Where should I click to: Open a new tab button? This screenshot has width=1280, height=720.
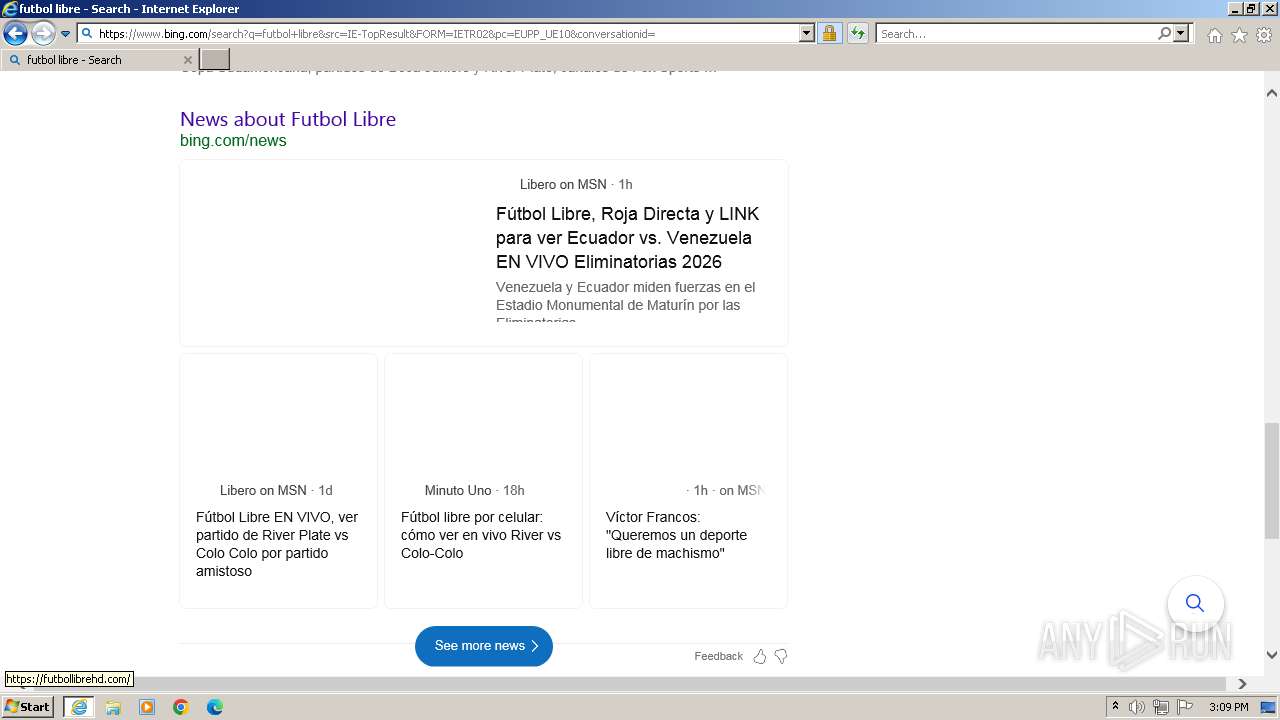215,60
